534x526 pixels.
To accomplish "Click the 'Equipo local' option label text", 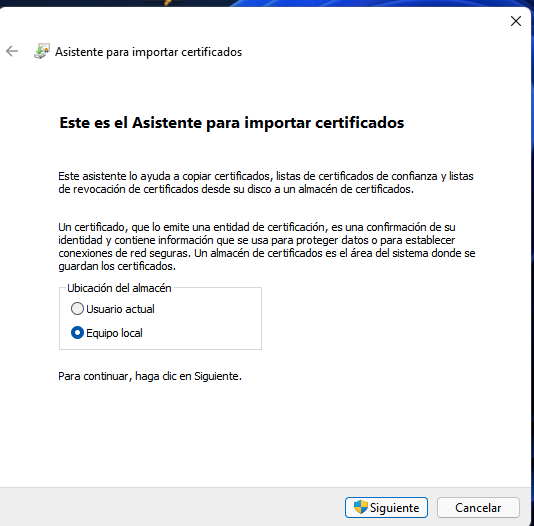I will 114,333.
